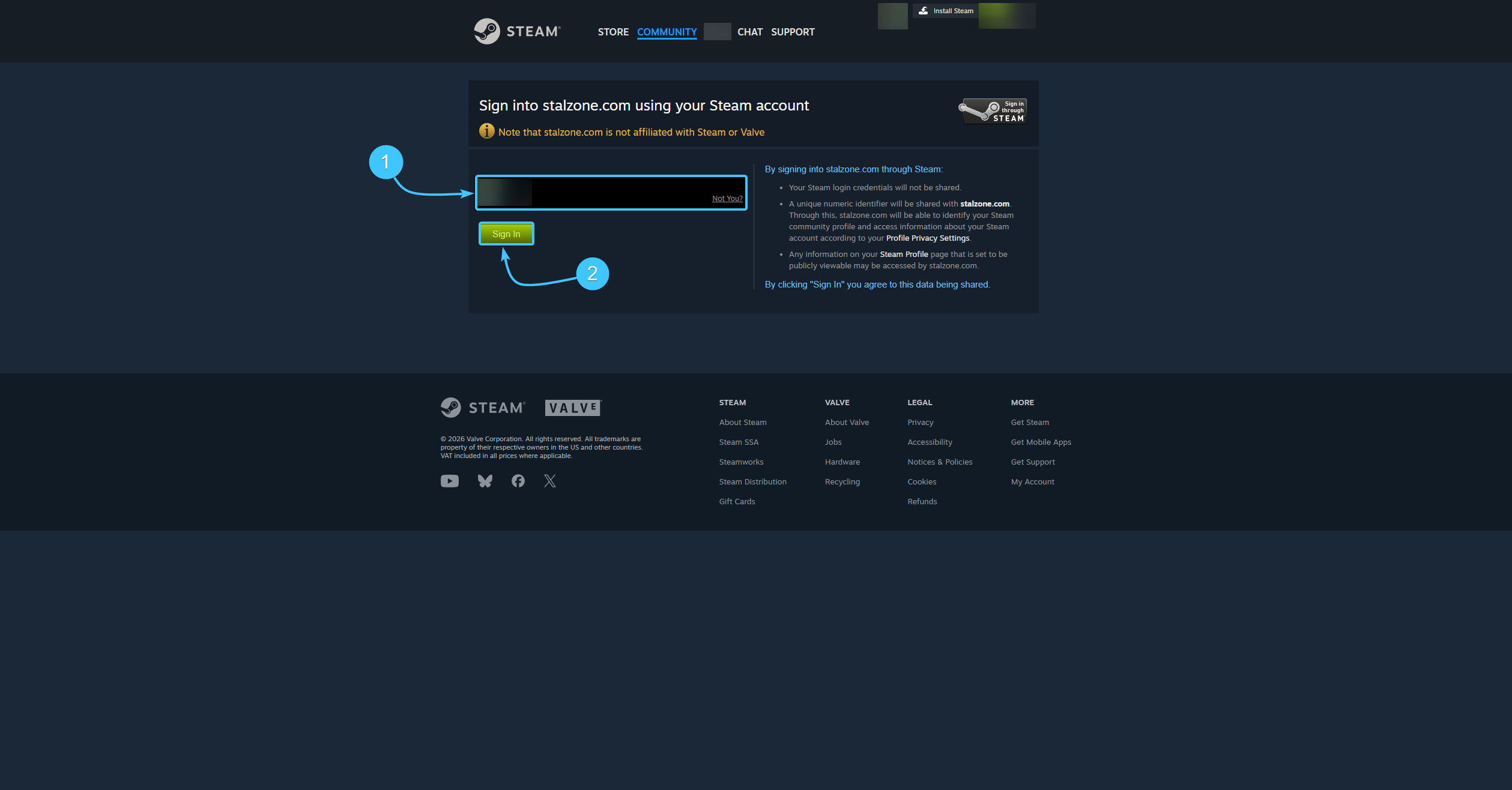Click the Sign in through Steam badge
The width and height of the screenshot is (1512, 790).
click(x=993, y=111)
